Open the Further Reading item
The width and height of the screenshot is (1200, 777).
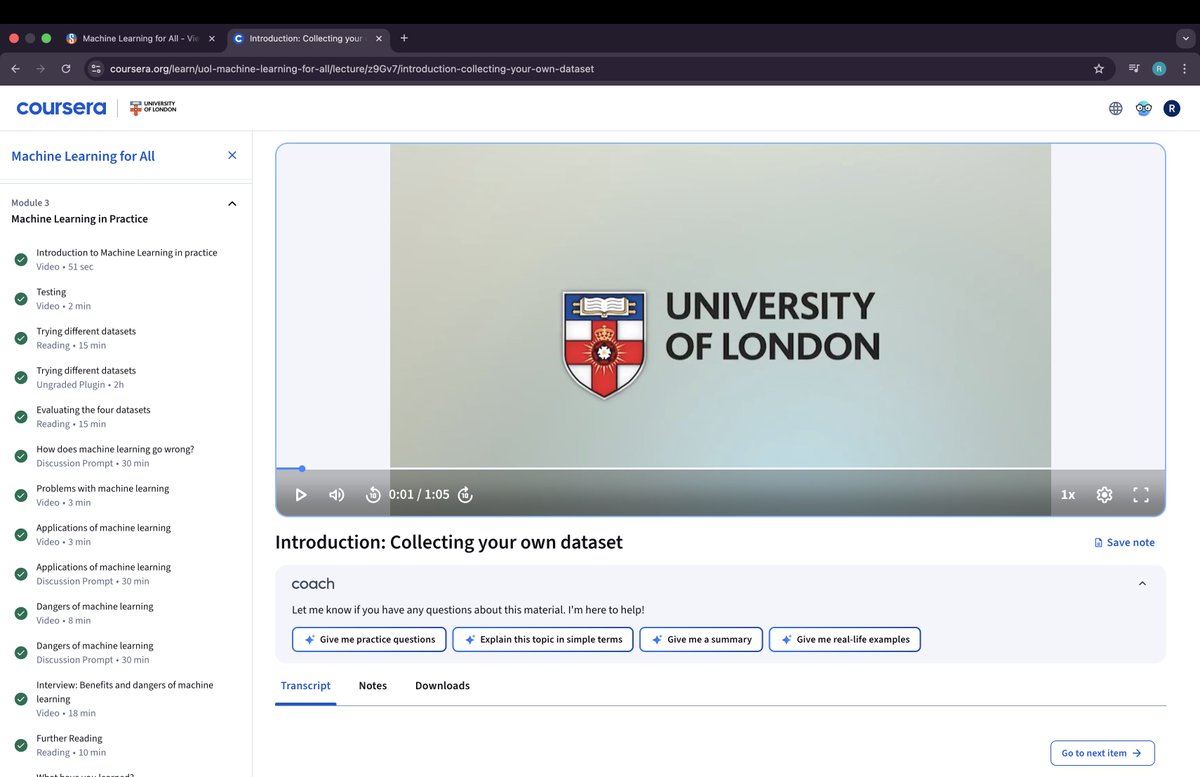(x=126, y=745)
